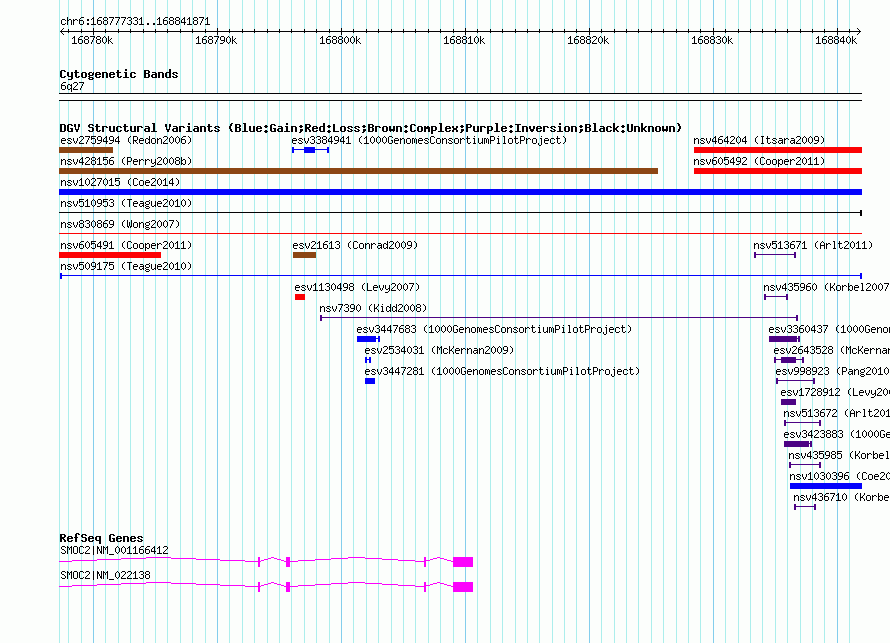Open nsv513672 variant label
This screenshot has width=890, height=643.
click(836, 413)
